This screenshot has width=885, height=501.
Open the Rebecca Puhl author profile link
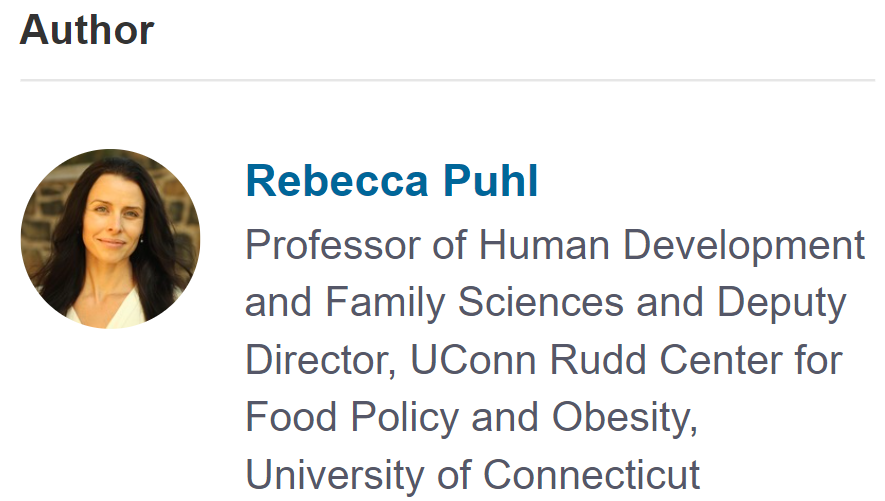(x=391, y=181)
